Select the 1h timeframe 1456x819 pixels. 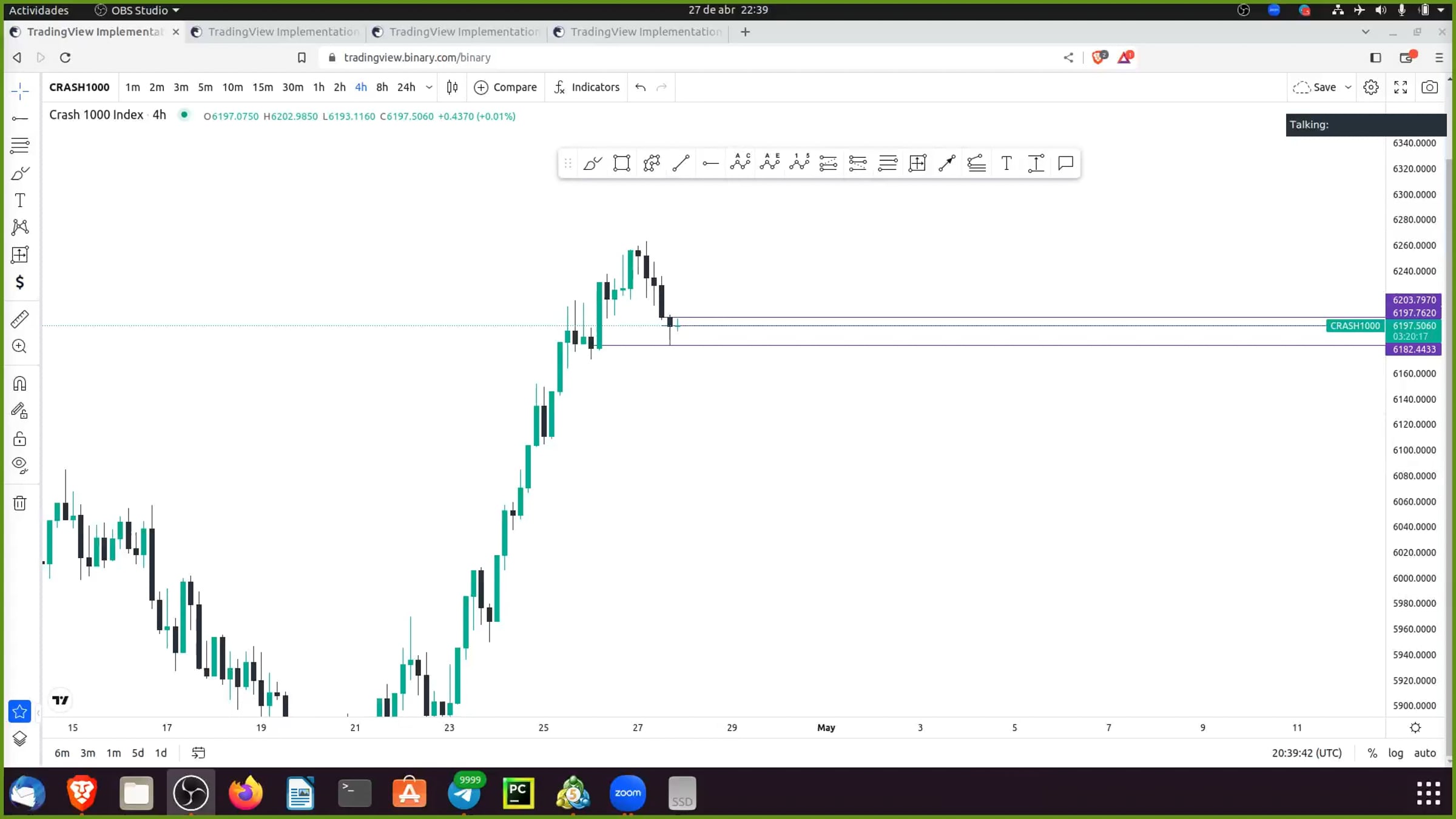click(x=318, y=87)
